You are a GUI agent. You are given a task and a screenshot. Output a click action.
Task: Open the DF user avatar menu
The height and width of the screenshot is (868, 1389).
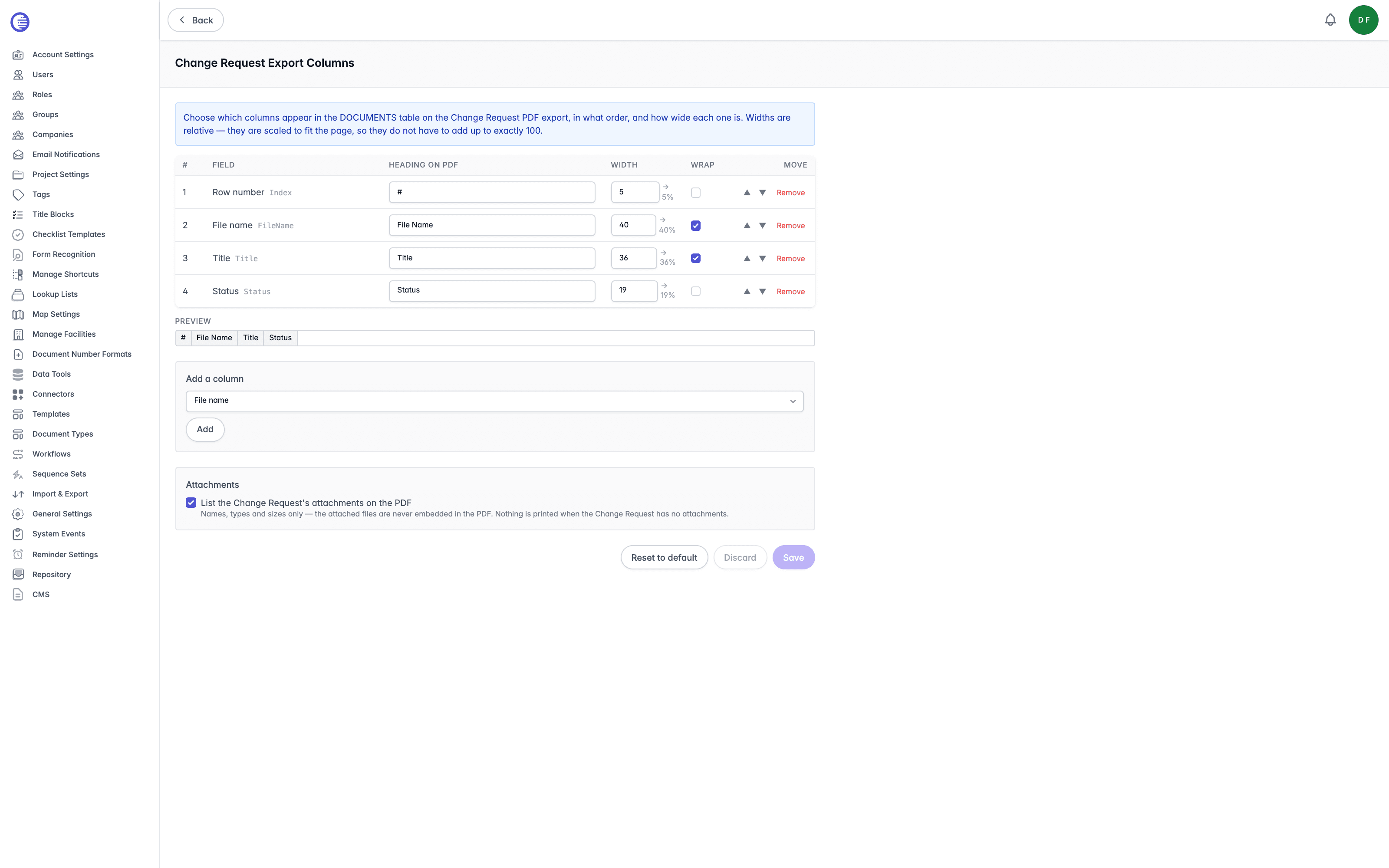coord(1363,20)
